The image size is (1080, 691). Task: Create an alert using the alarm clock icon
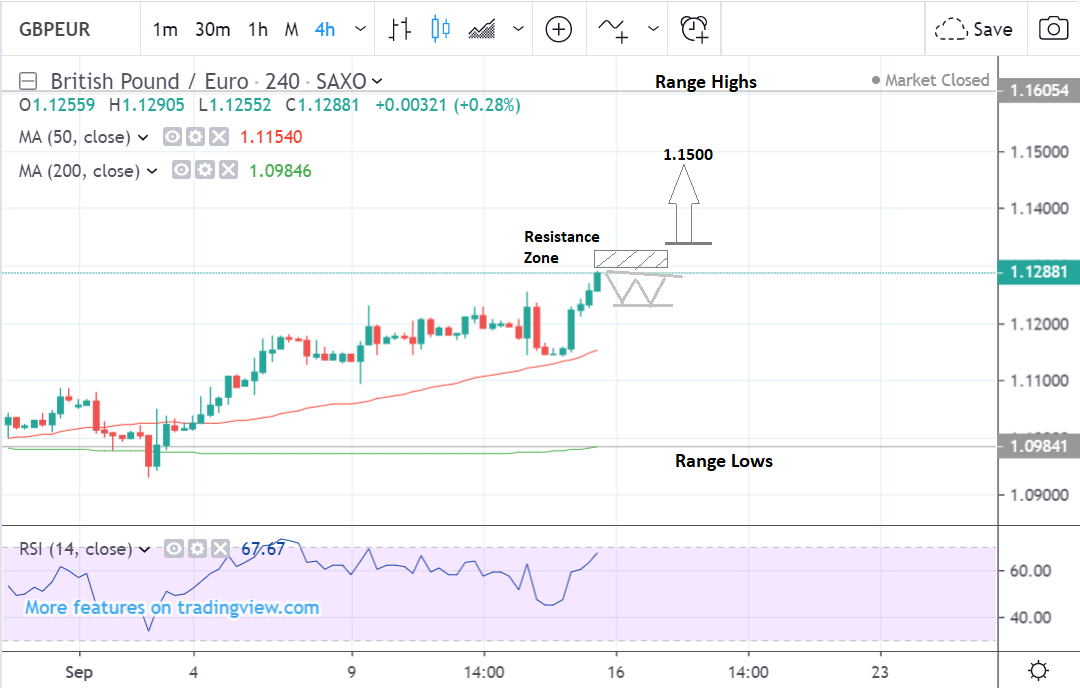pyautogui.click(x=693, y=28)
